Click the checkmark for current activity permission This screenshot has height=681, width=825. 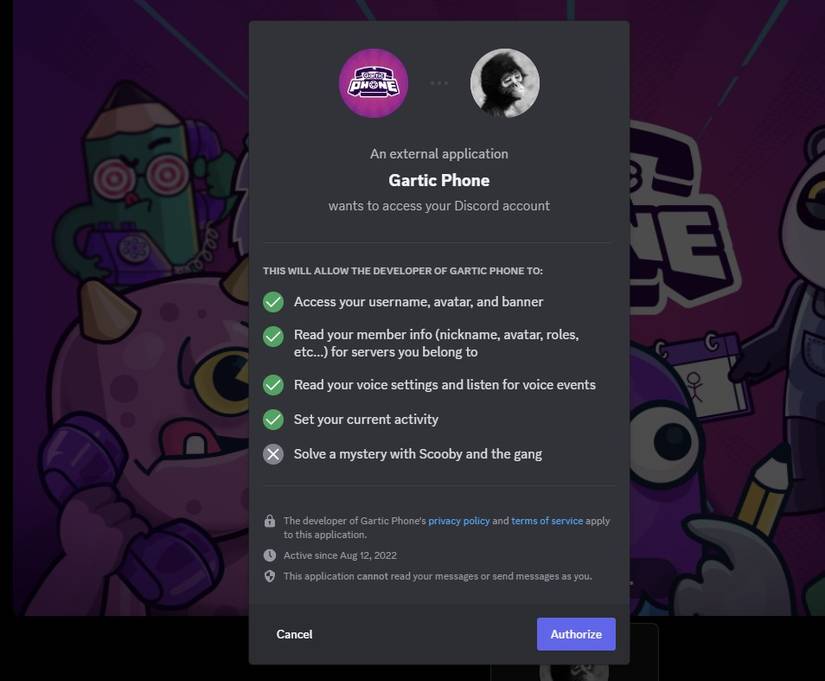(x=272, y=419)
